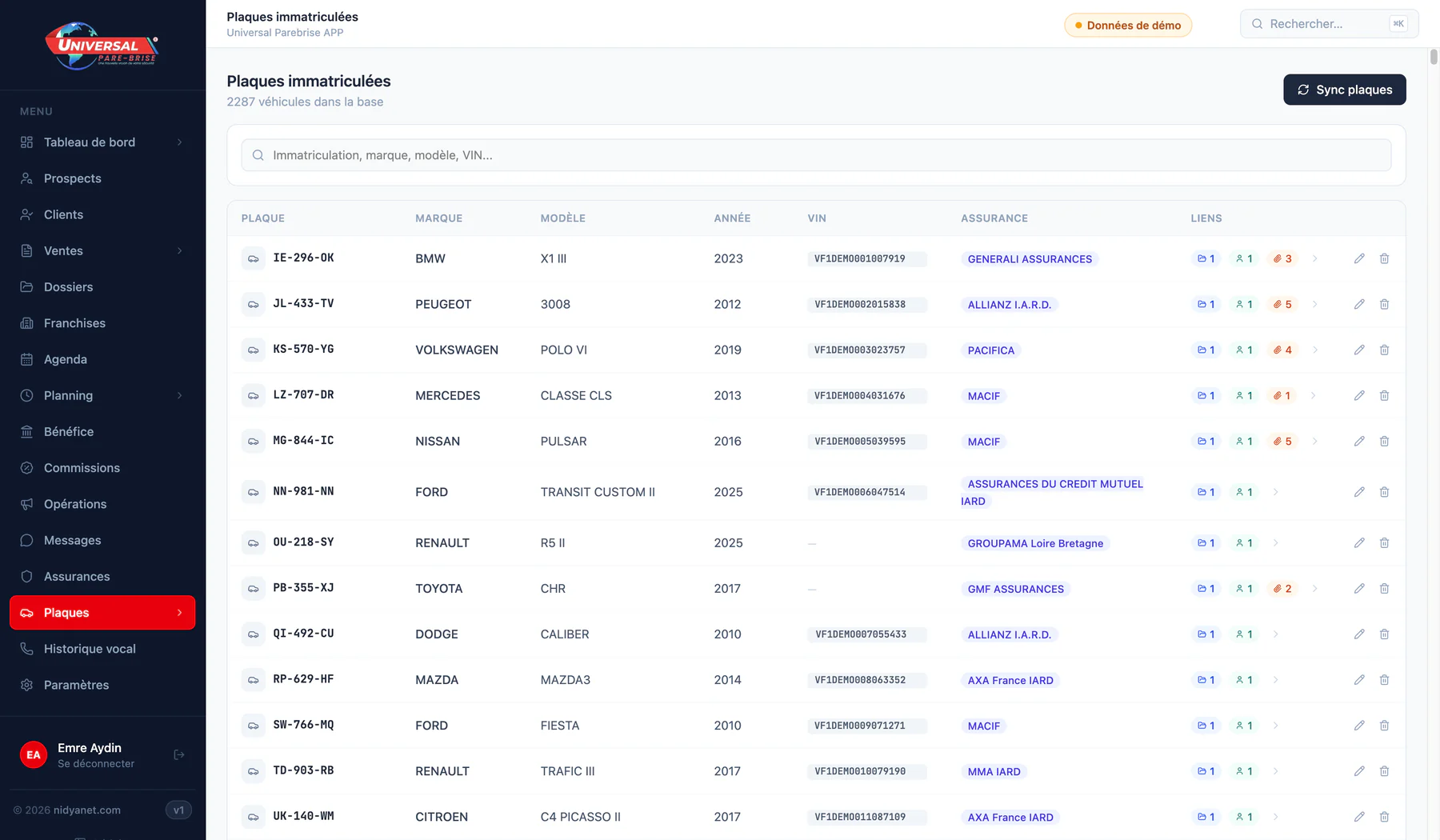Screen dimensions: 1440x840
Task: Click the trash icon in TD-903-RB row
Action: point(1384,770)
